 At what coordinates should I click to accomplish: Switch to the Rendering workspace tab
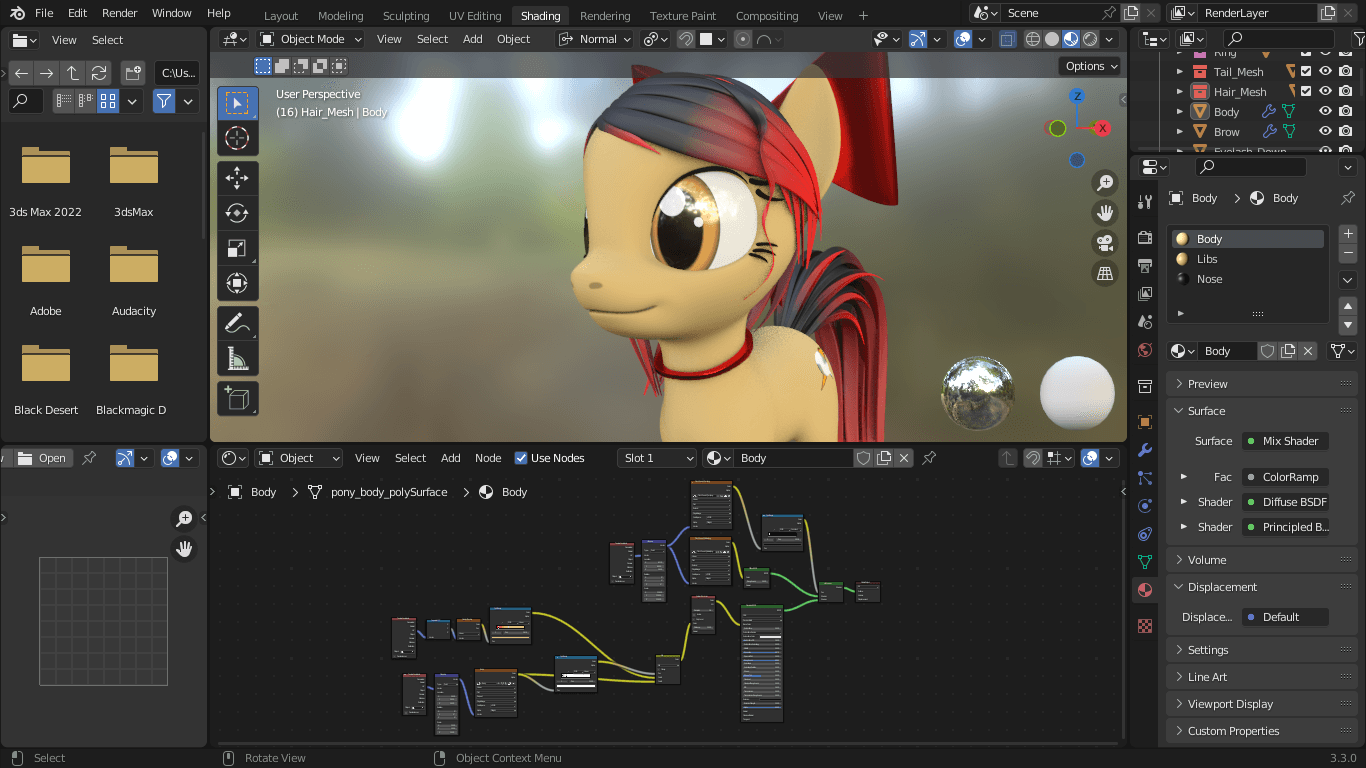pos(605,16)
